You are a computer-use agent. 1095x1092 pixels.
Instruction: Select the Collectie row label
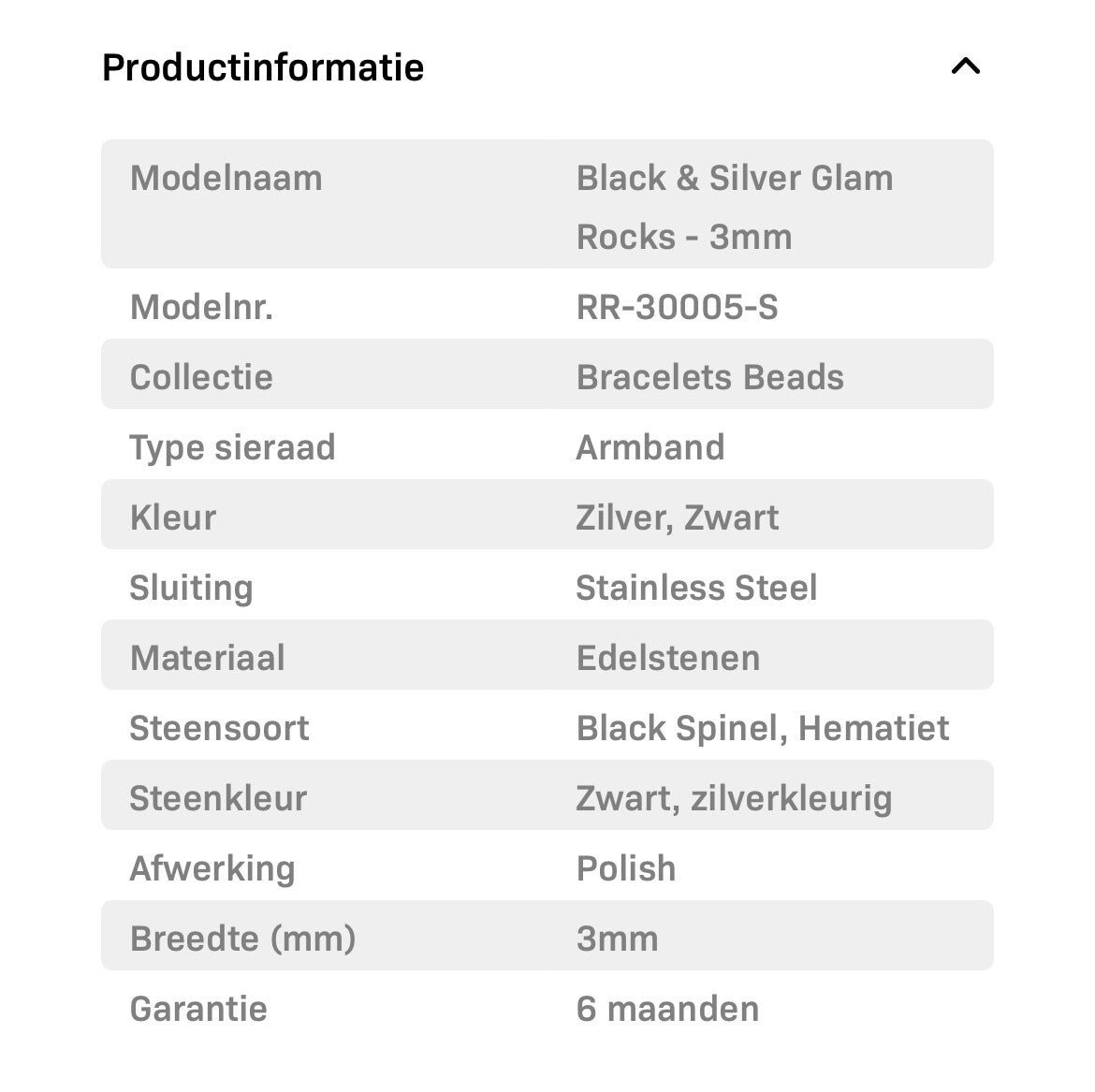coord(201,377)
